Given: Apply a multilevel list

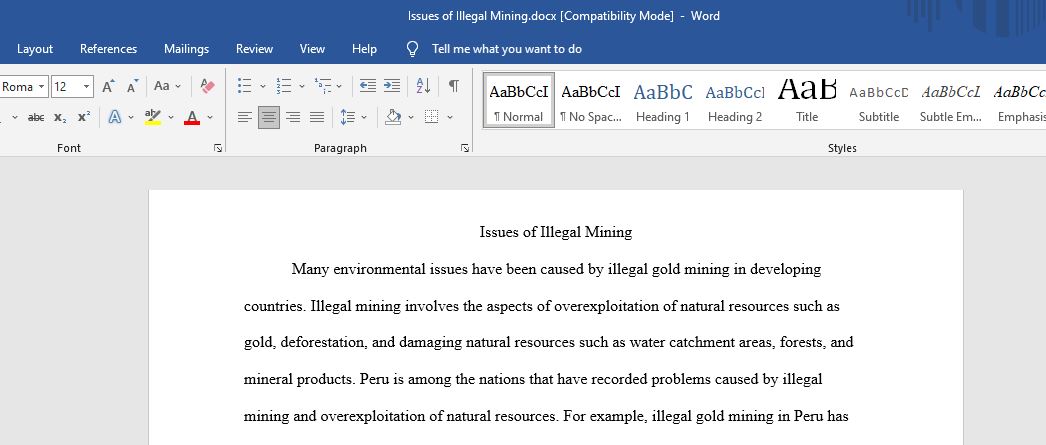Looking at the screenshot, I should pyautogui.click(x=323, y=85).
